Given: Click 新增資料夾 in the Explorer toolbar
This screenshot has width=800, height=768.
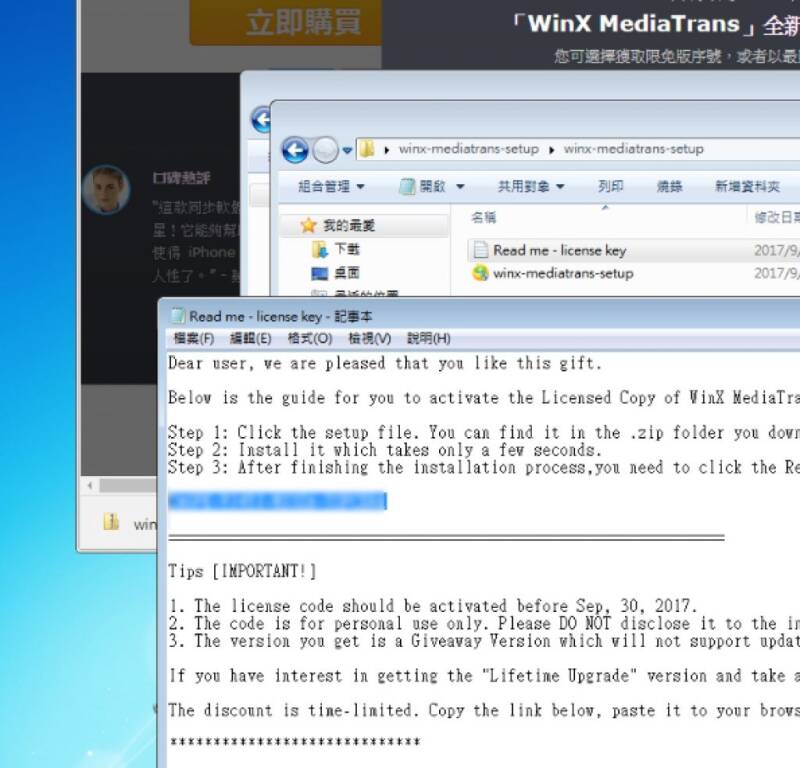Looking at the screenshot, I should coord(747,187).
